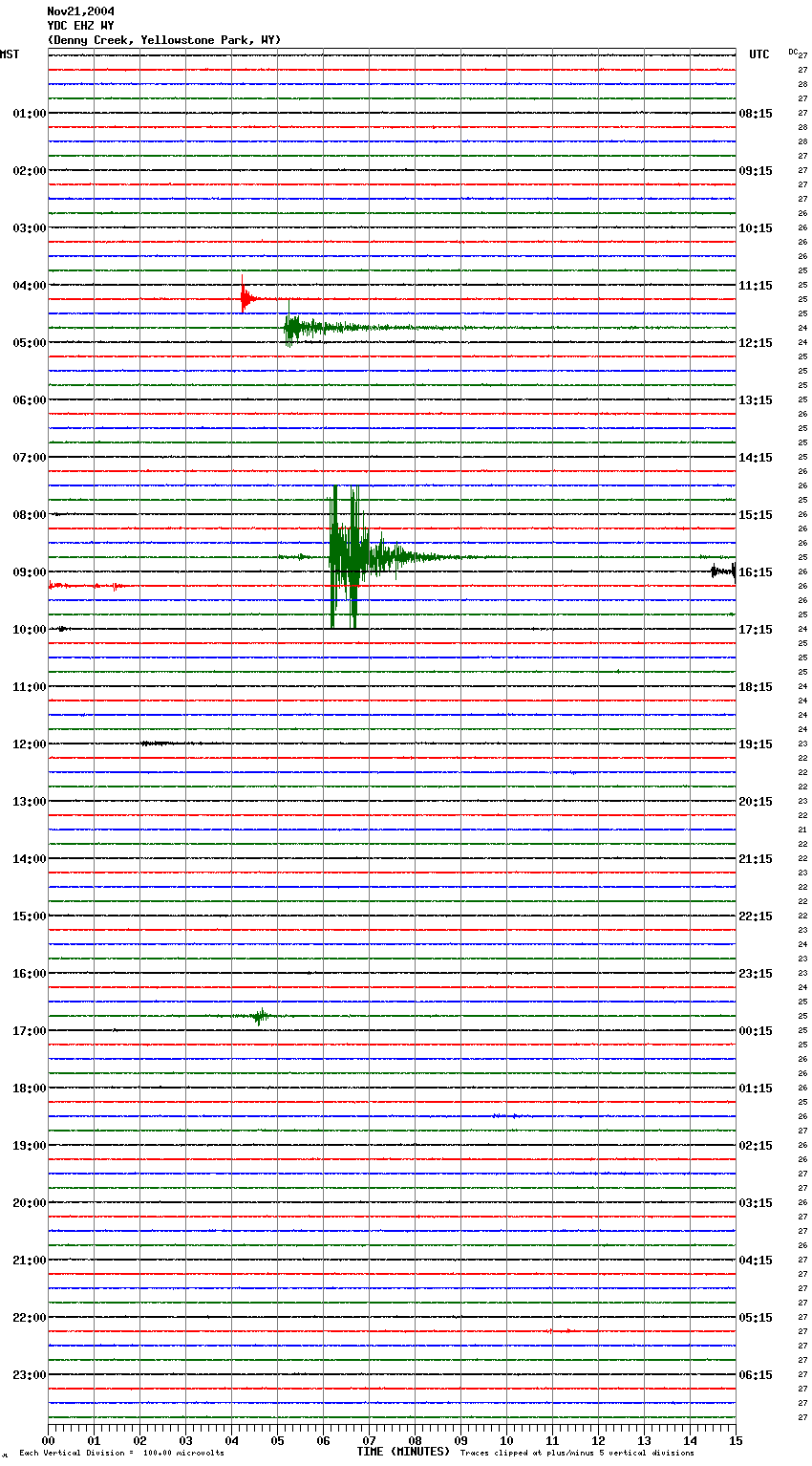
Task: Click the "Each Vertical Division = 100.00 microvolts" note
Action: click(x=121, y=1454)
